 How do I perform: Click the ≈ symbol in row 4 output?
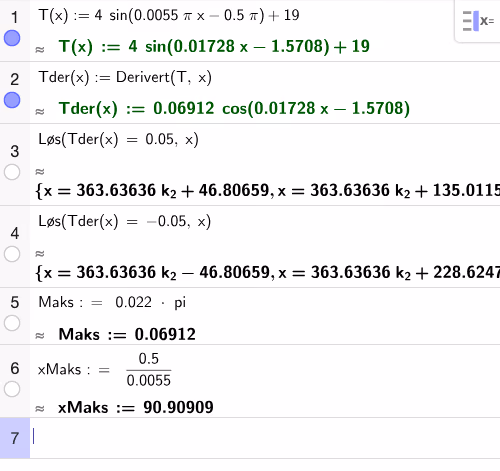(40, 254)
